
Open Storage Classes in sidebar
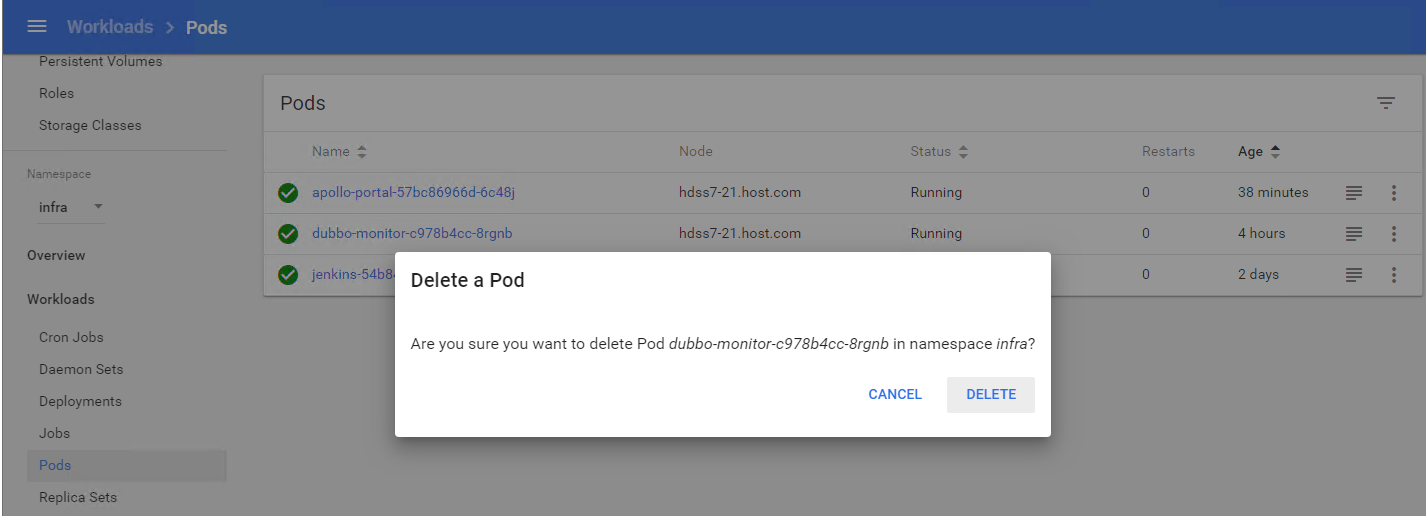pyautogui.click(x=90, y=125)
